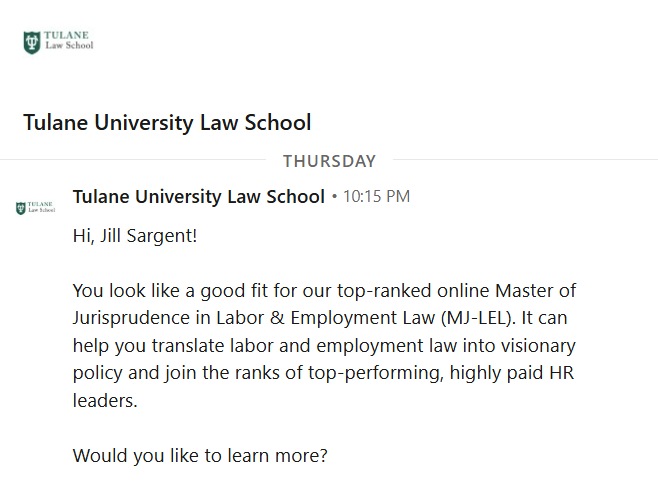Click the sender name next to 10:15 PM
Viewport: 658px width, 481px height.
tap(199, 196)
